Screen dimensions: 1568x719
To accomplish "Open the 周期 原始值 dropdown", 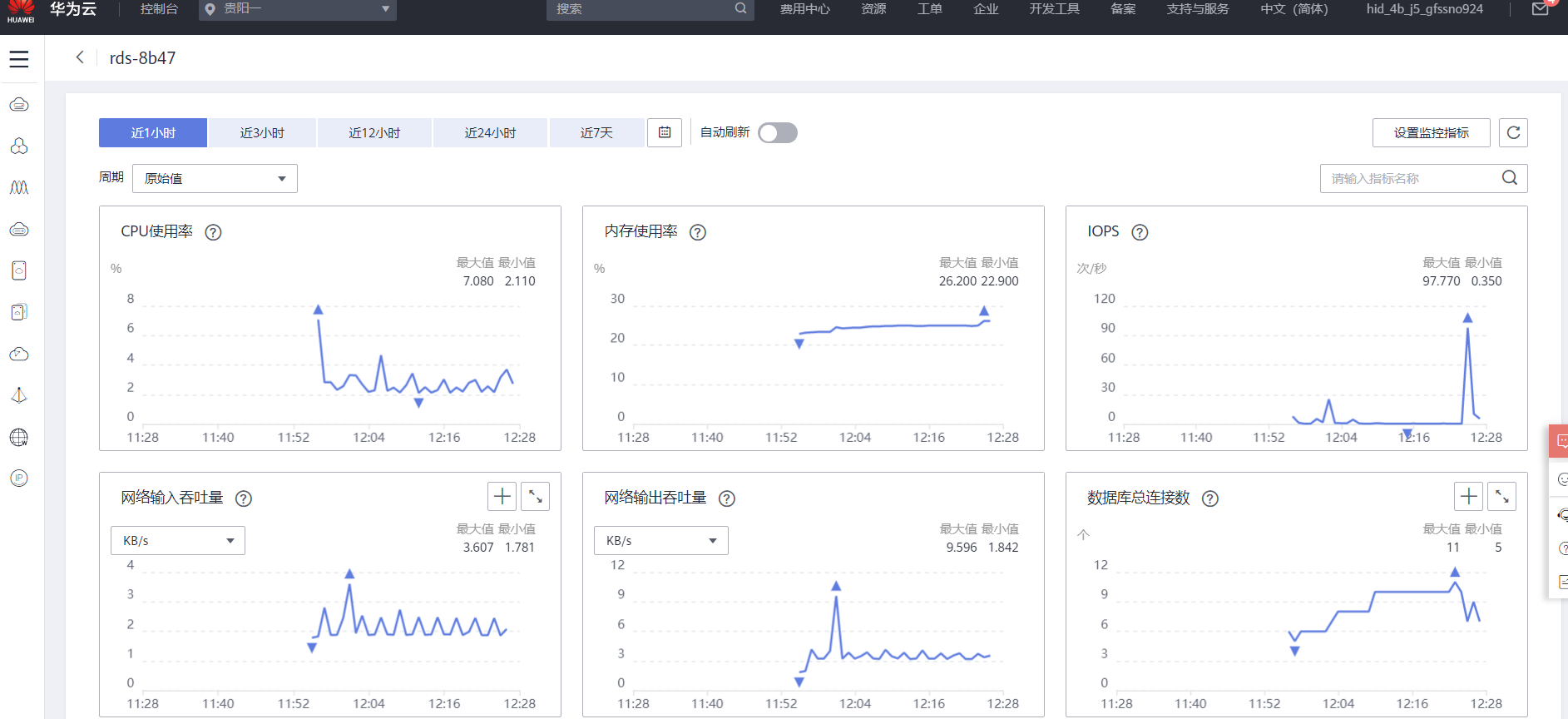I will [x=215, y=178].
